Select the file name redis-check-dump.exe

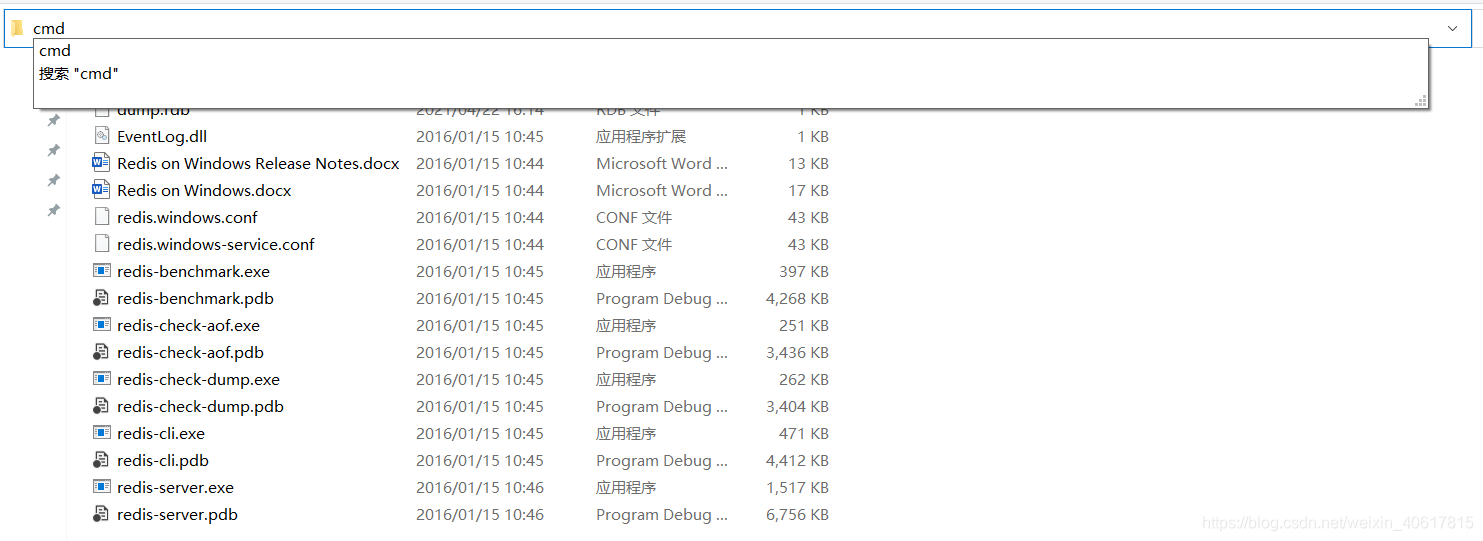tap(198, 379)
